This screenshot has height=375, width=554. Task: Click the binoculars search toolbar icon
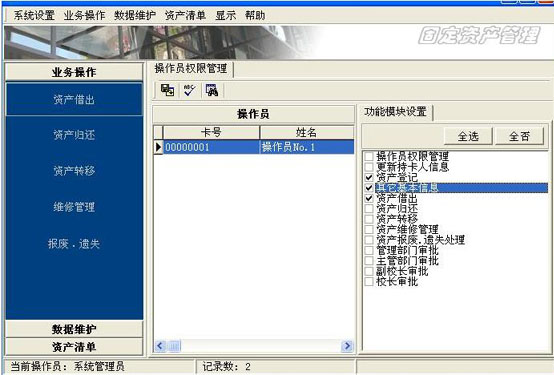(212, 90)
